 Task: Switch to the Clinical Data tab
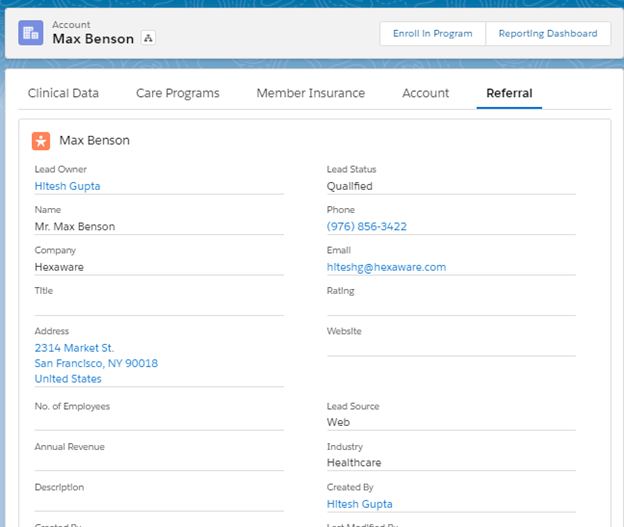[63, 93]
